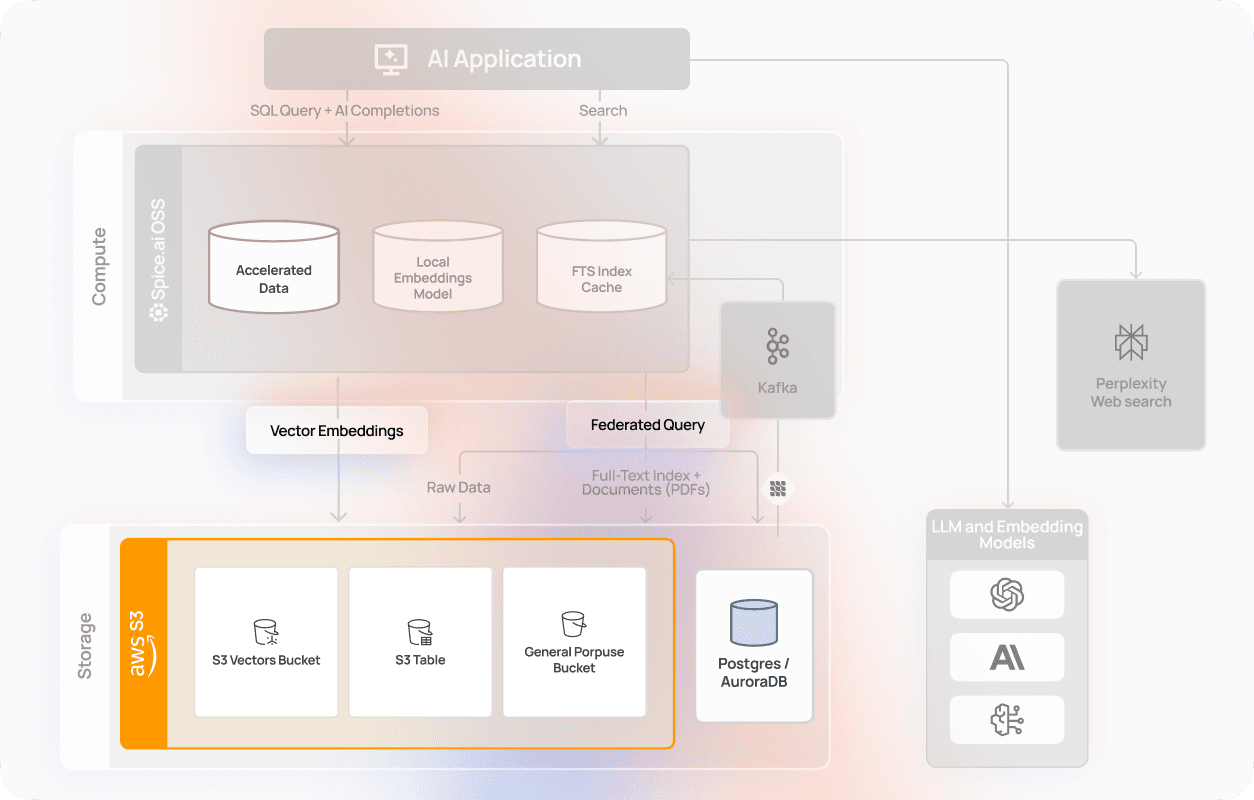Screen dimensions: 1254x800
Task: Select the FTS Index Cache cylinder
Action: tap(601, 266)
